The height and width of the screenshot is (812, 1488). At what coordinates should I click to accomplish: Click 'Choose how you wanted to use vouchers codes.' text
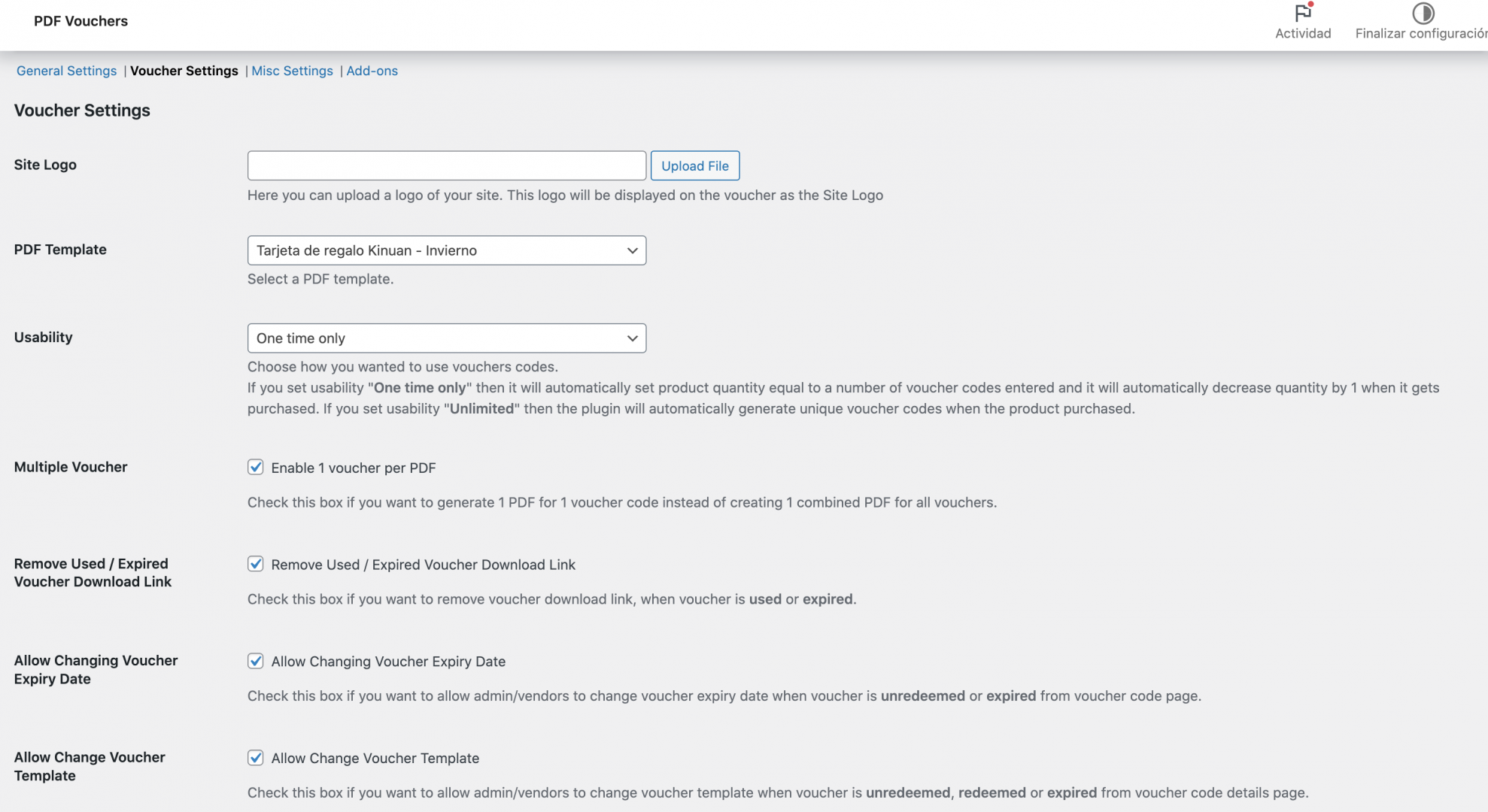402,367
